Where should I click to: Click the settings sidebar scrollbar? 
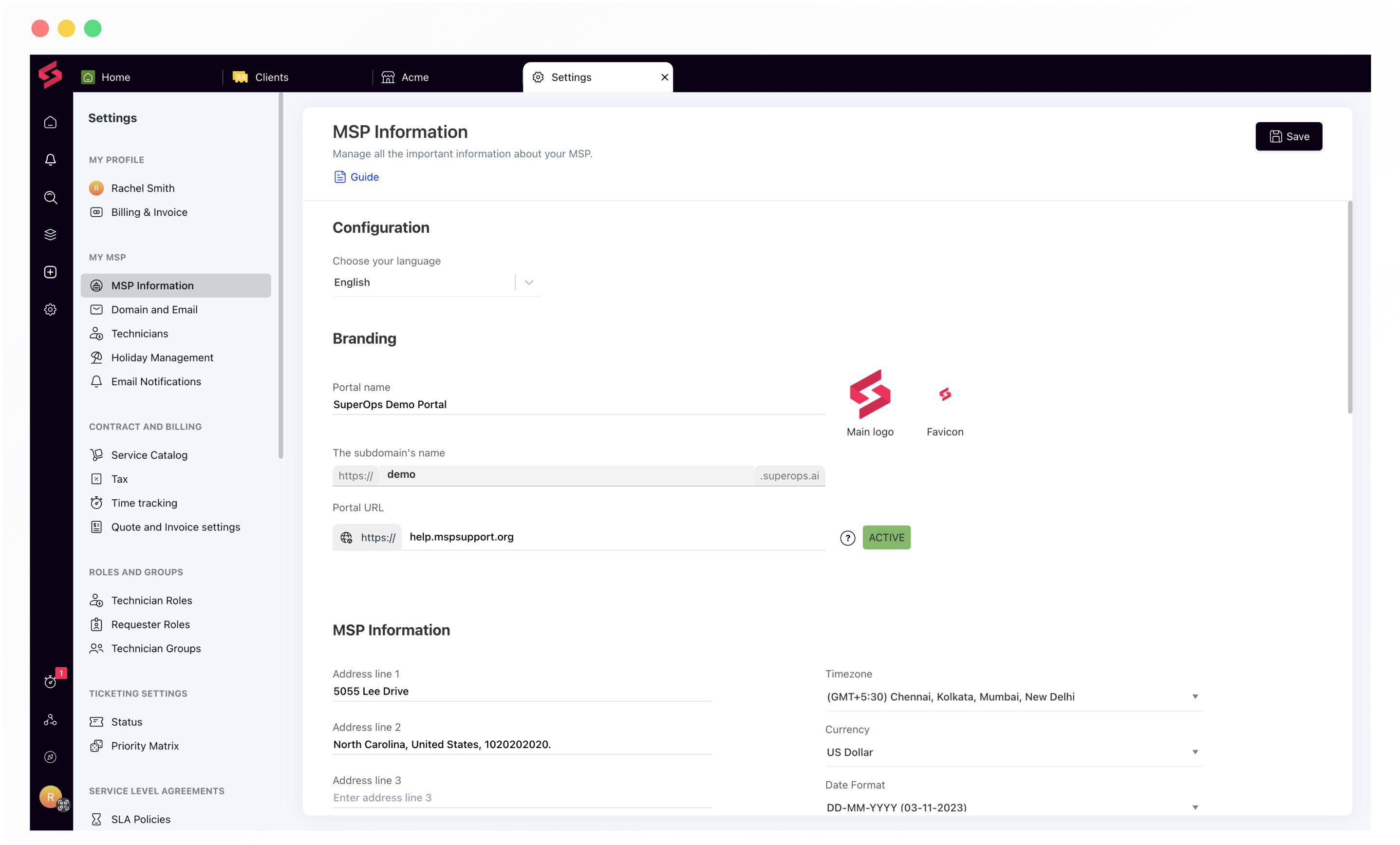pyautogui.click(x=280, y=276)
